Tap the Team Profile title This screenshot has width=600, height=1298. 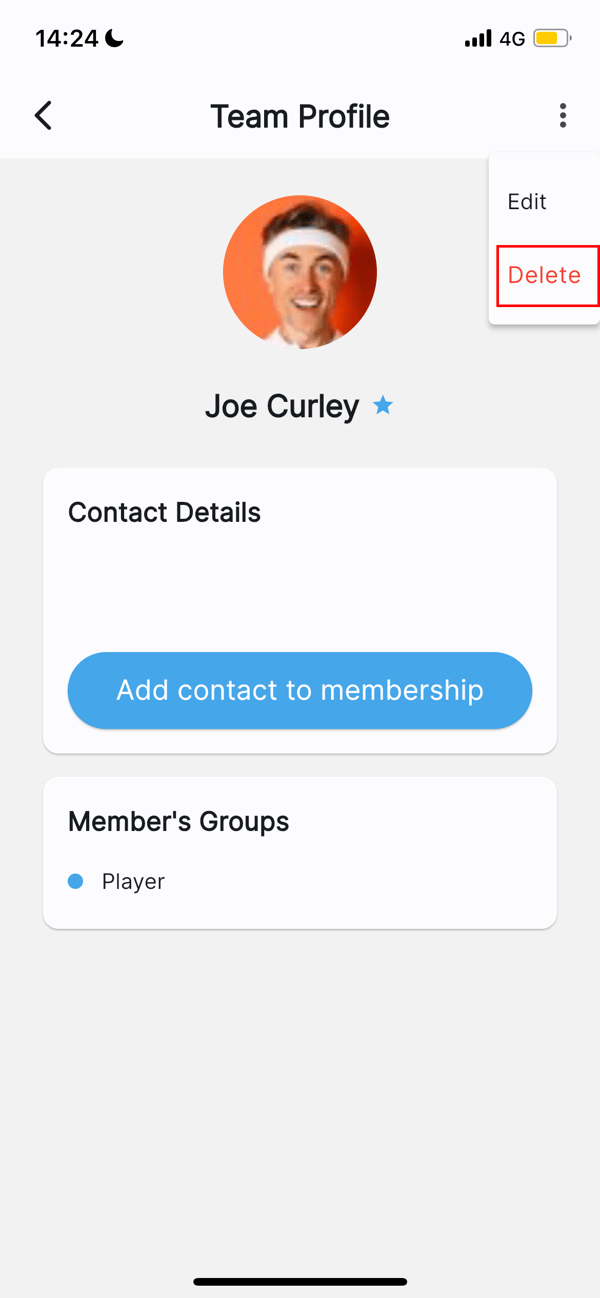click(x=300, y=115)
